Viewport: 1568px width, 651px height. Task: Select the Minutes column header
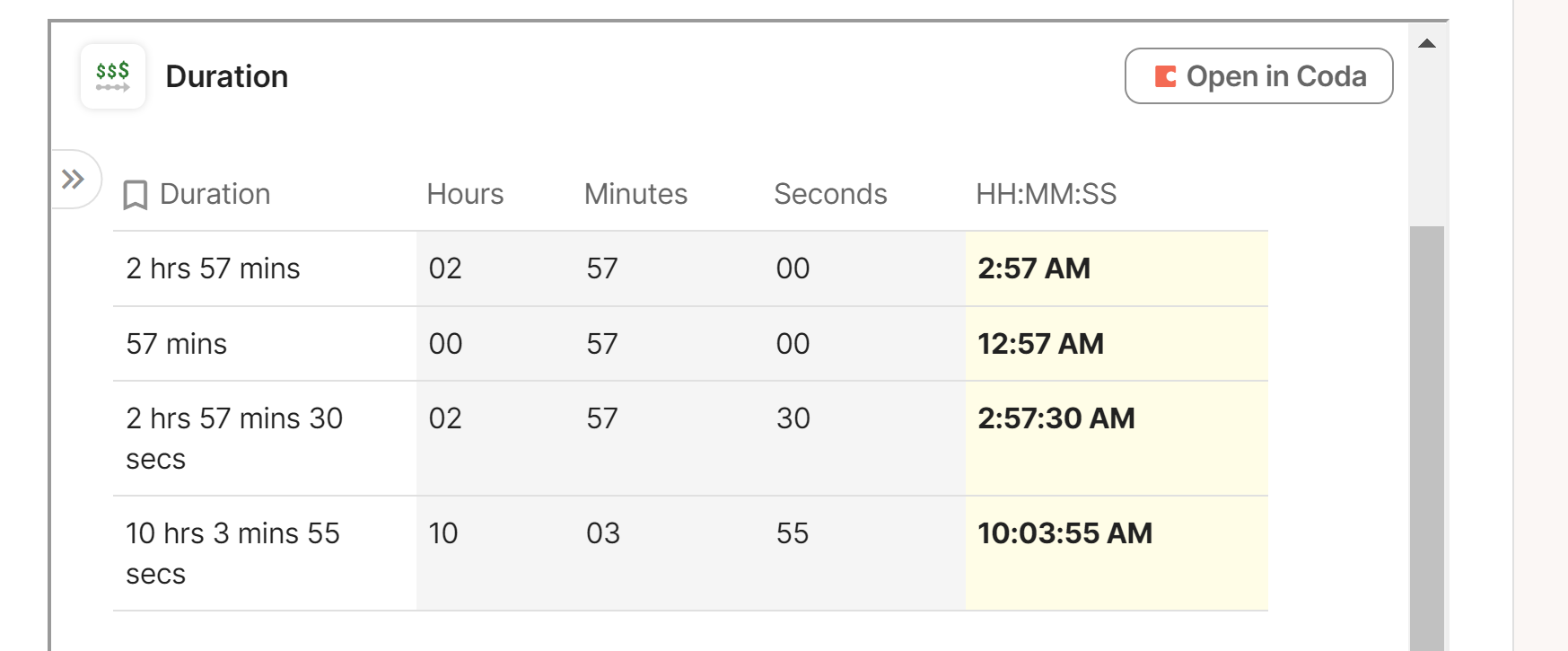635,194
